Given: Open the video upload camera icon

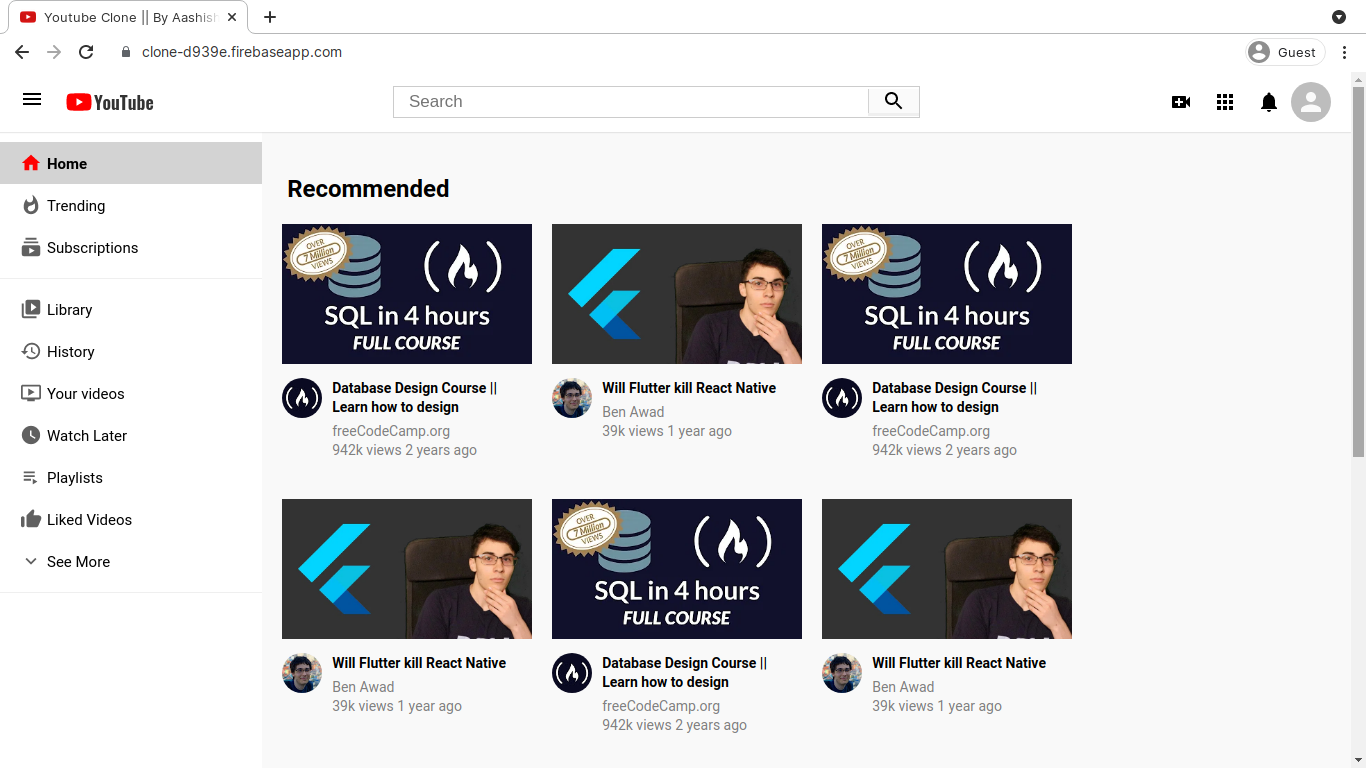Looking at the screenshot, I should click(x=1181, y=101).
